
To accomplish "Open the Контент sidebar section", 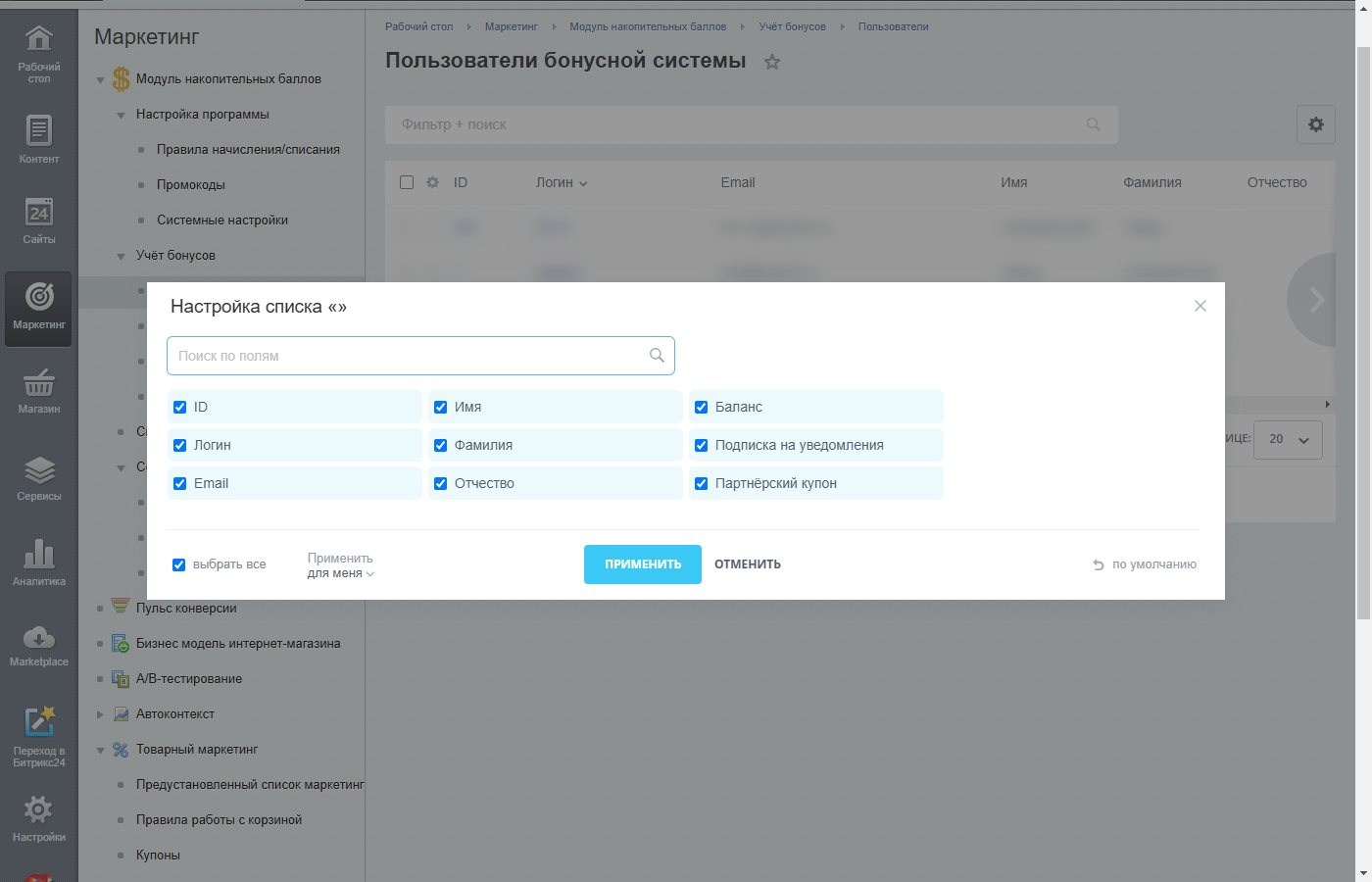I will click(x=39, y=138).
